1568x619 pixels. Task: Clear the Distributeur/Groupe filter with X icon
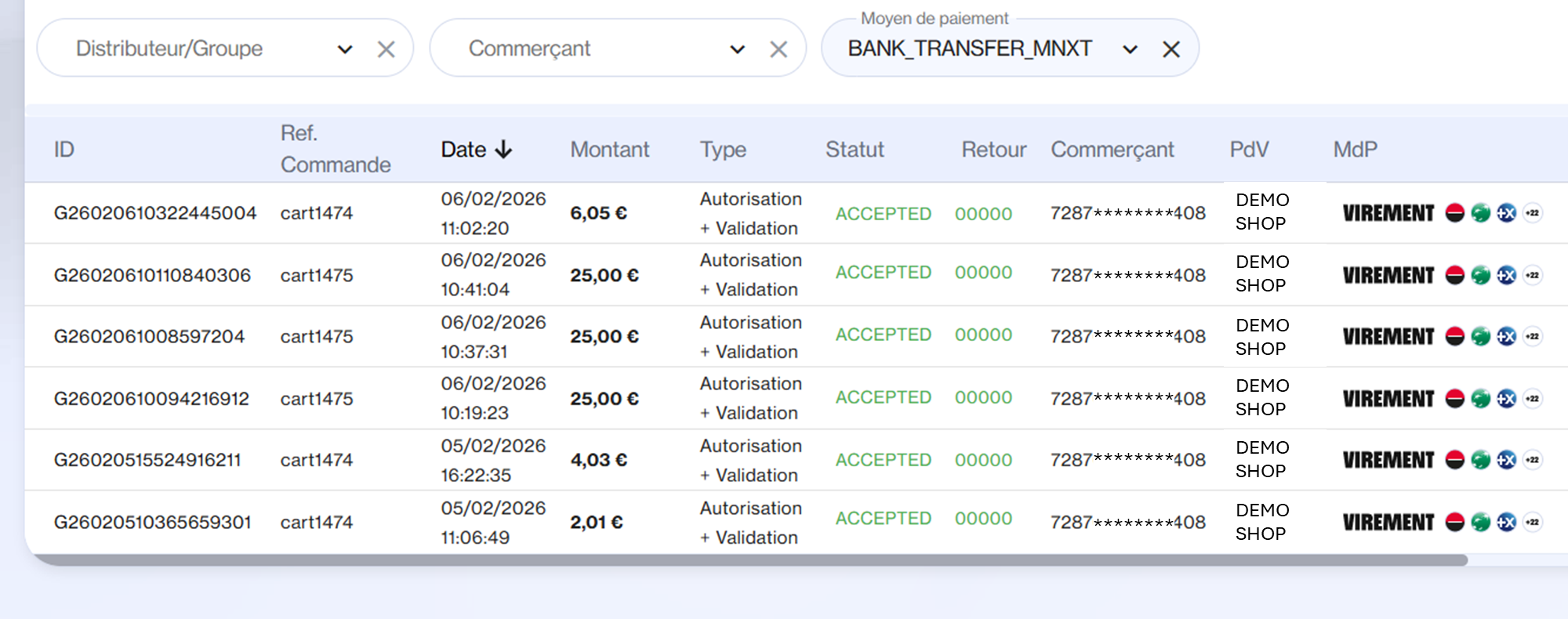pos(386,49)
